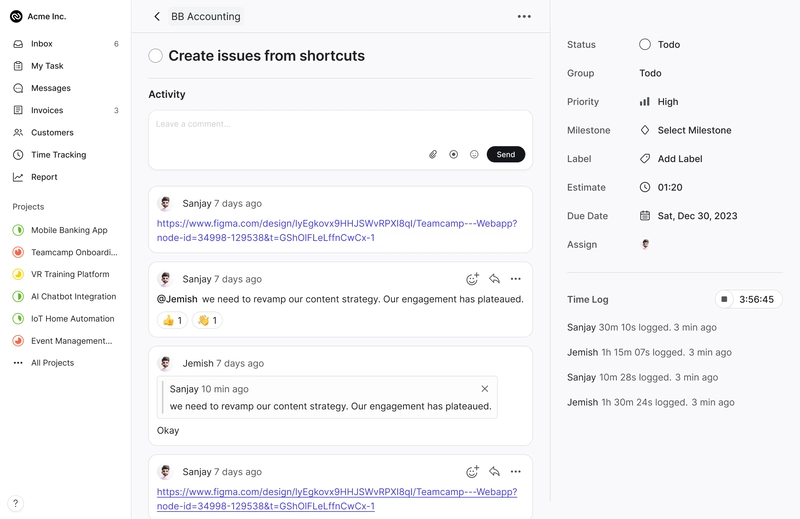Change the Priority value High
The height and width of the screenshot is (519, 800).
659,102
